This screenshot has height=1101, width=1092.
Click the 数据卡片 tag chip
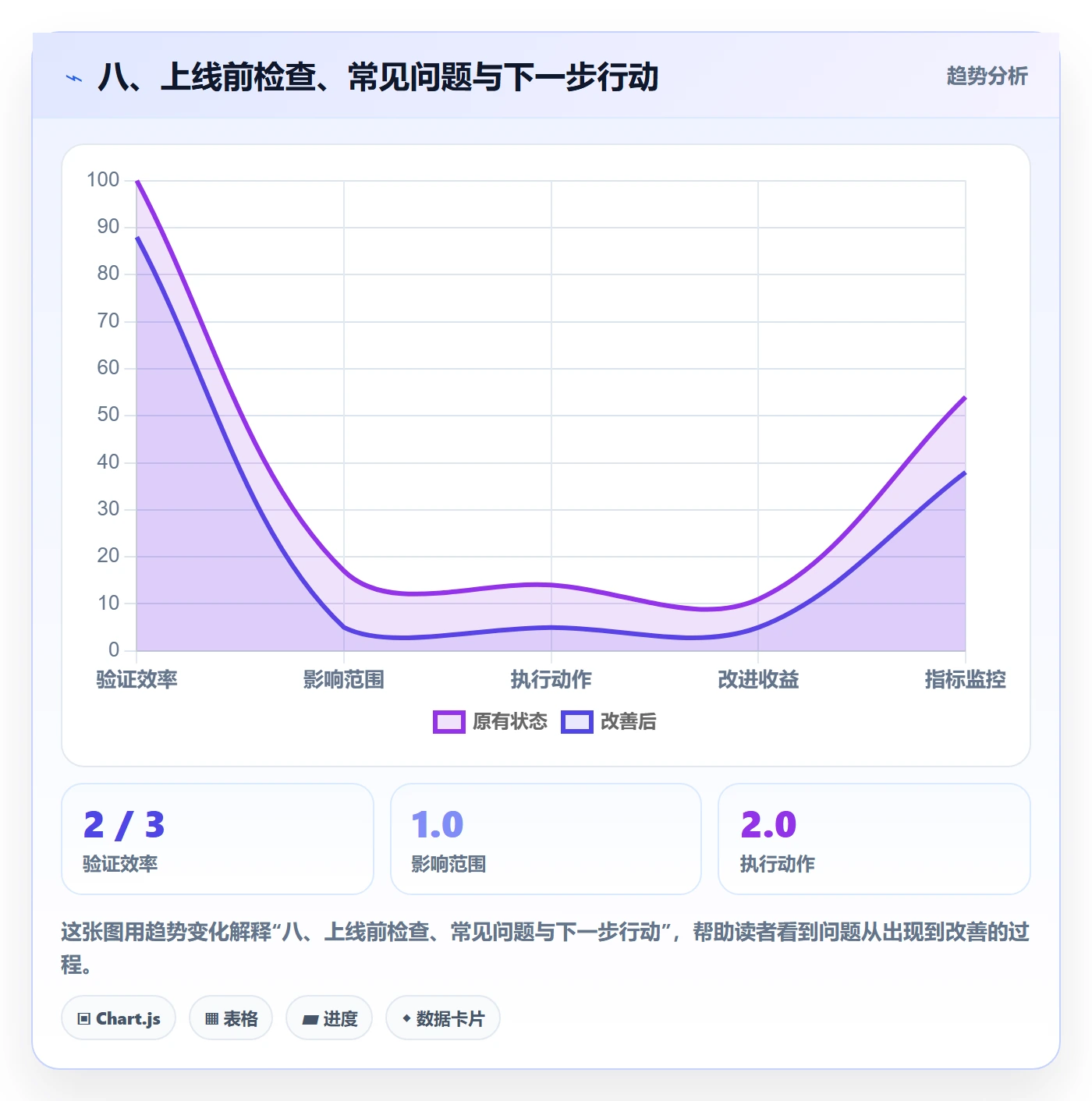(x=443, y=1018)
